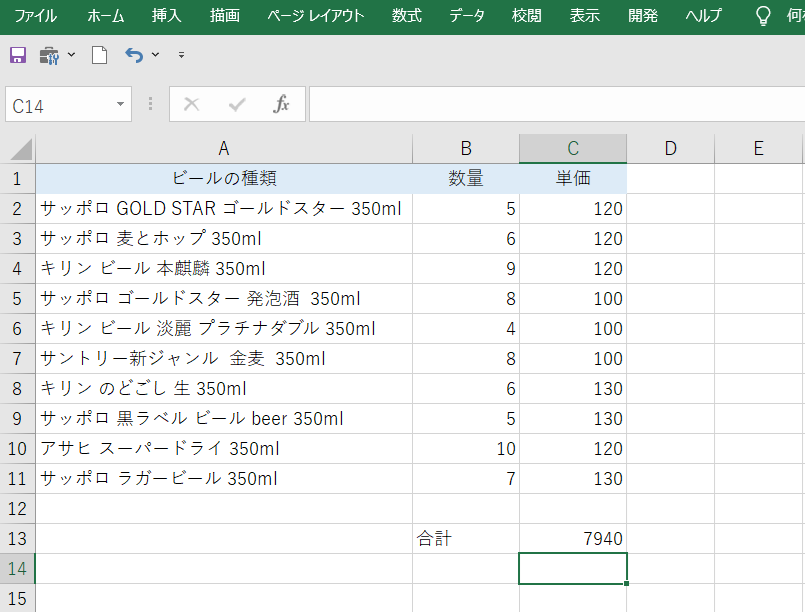Click the New blank document icon
Viewport: 805px width, 612px height.
[98, 55]
